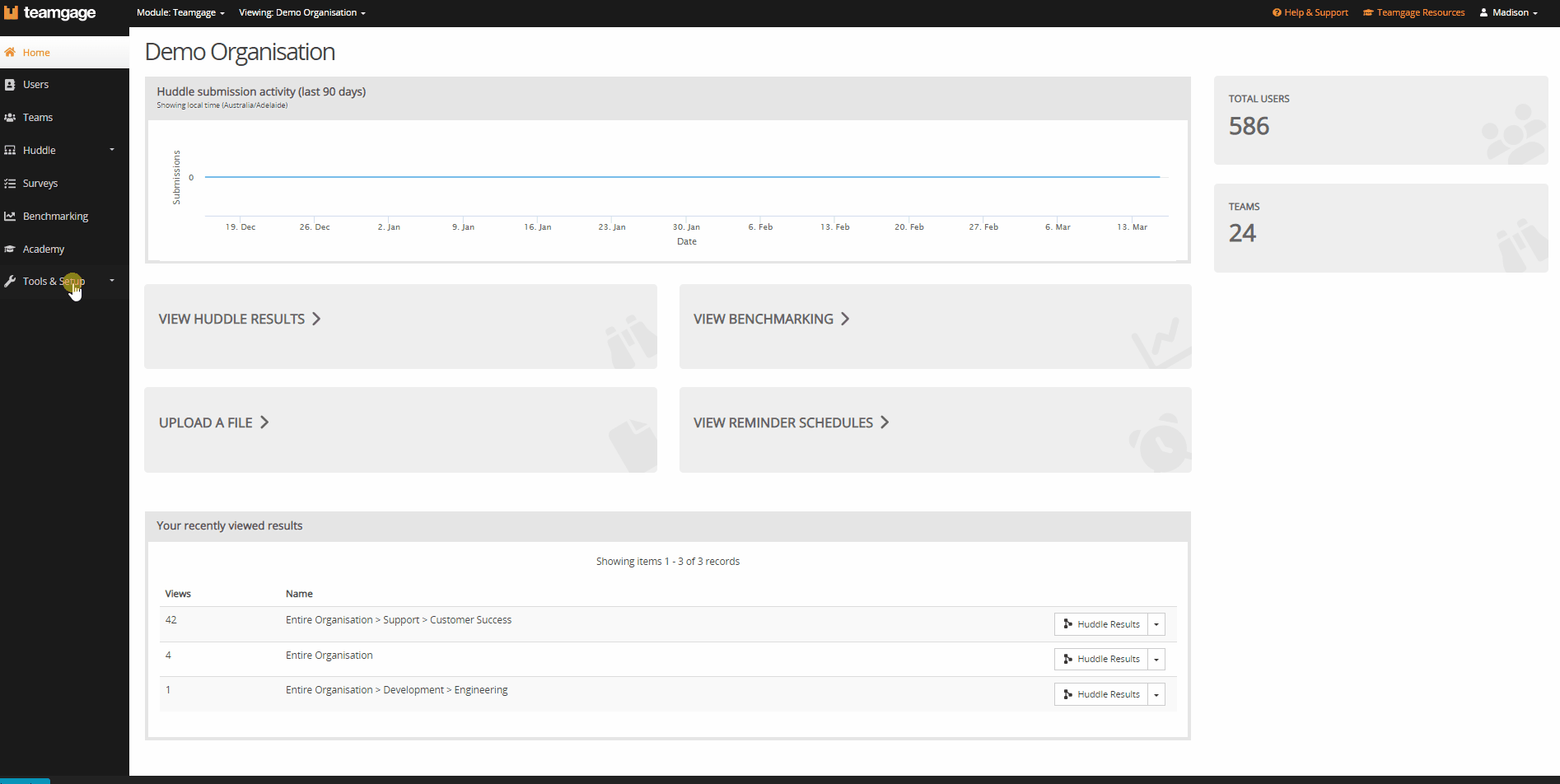Click the Surveys list icon in sidebar
The height and width of the screenshot is (784, 1560).
click(10, 184)
